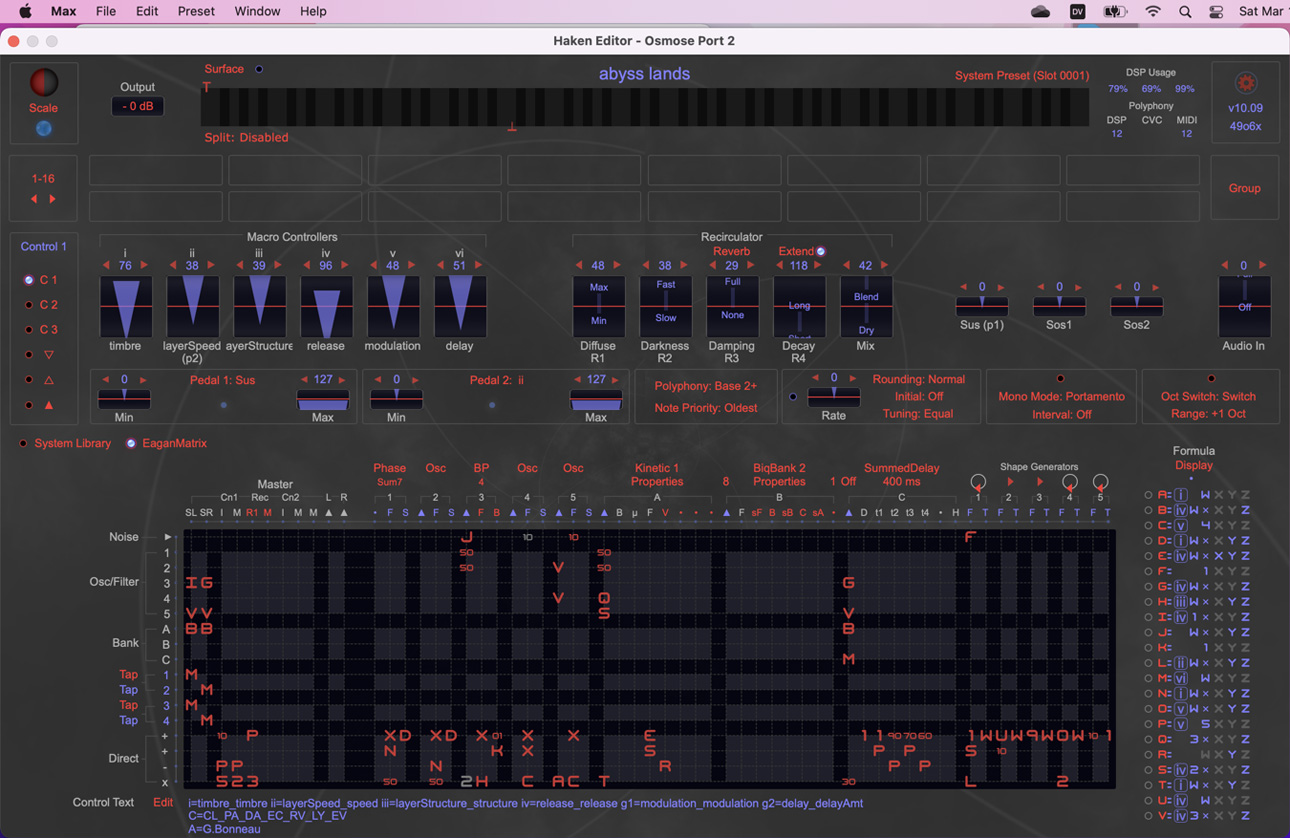Click the Mix Blend/Dry slider

tap(865, 307)
